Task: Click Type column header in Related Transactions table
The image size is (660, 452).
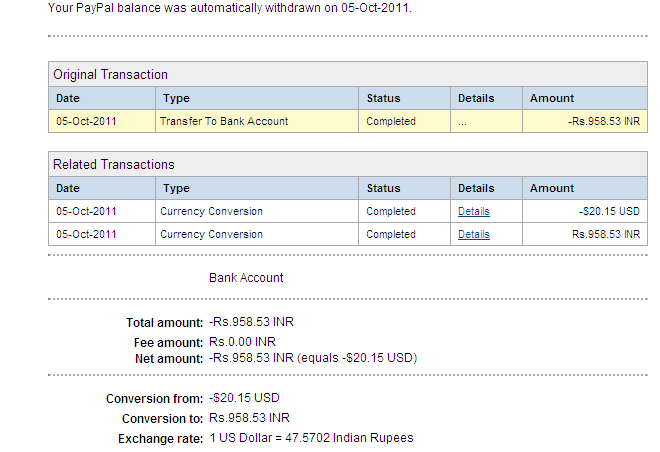Action: click(176, 188)
